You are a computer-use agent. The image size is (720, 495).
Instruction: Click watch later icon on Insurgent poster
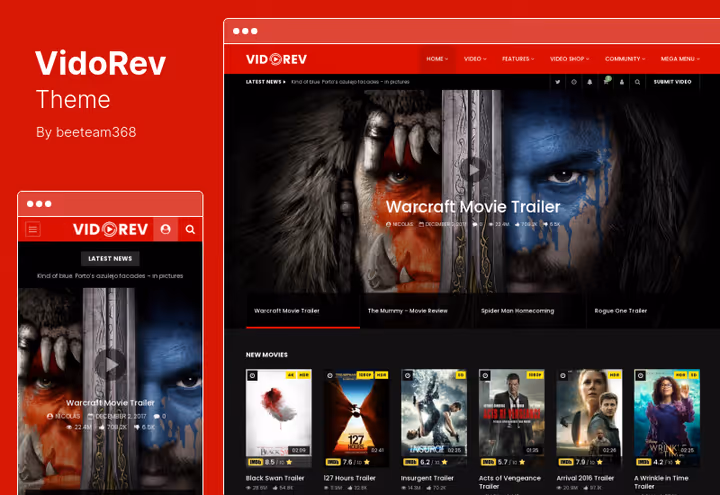click(408, 376)
